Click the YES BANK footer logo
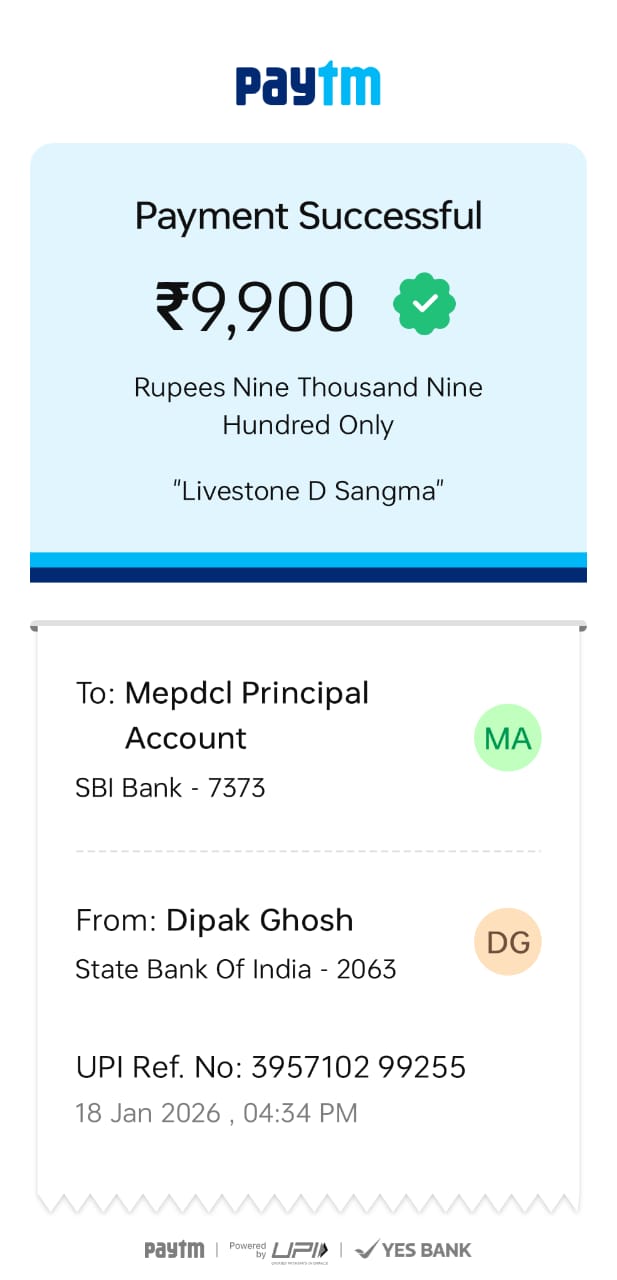This screenshot has width=617, height=1280. point(413,1249)
